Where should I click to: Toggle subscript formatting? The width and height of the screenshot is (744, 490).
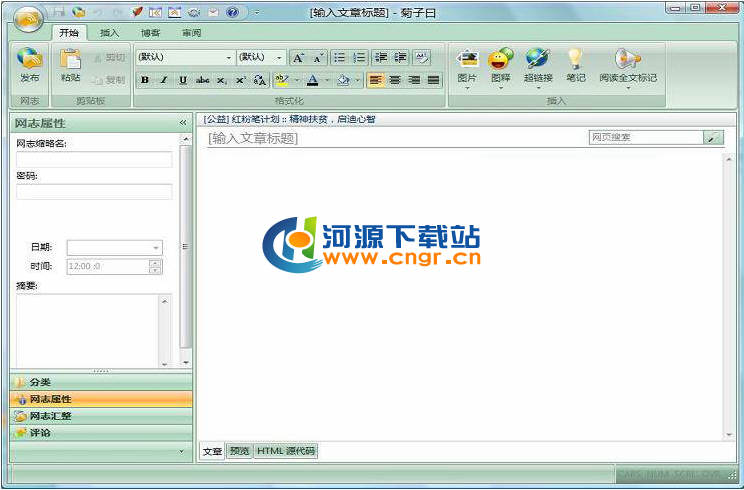tap(222, 80)
